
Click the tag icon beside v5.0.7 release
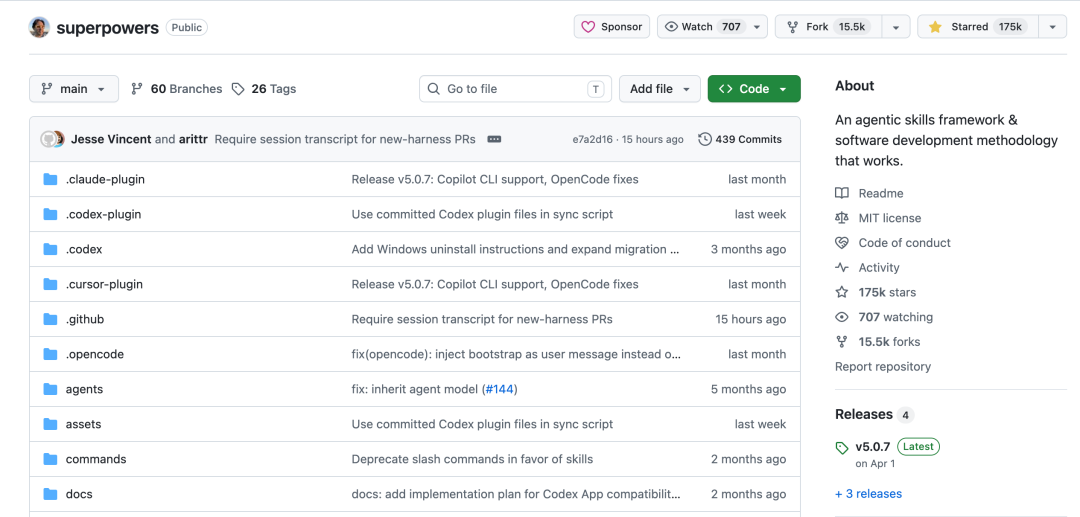tap(842, 448)
